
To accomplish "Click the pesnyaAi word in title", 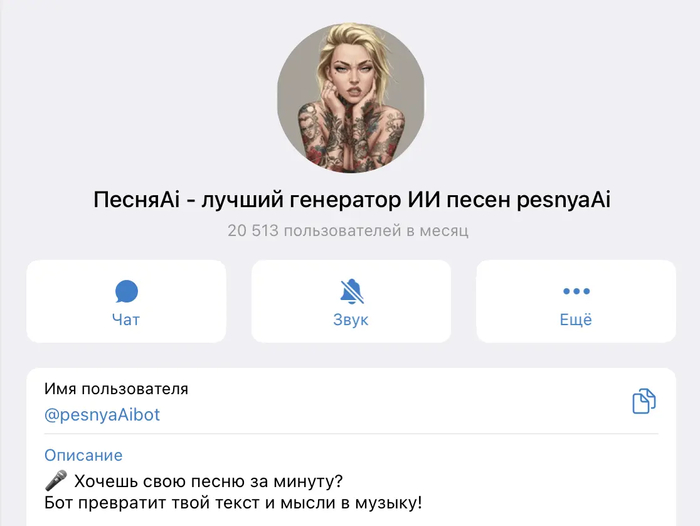I will pyautogui.click(x=564, y=200).
